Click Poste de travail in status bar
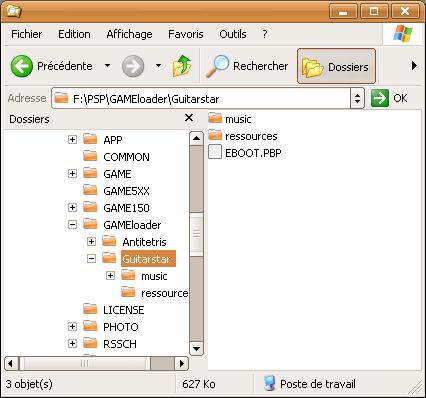The height and width of the screenshot is (398, 426). 309,384
